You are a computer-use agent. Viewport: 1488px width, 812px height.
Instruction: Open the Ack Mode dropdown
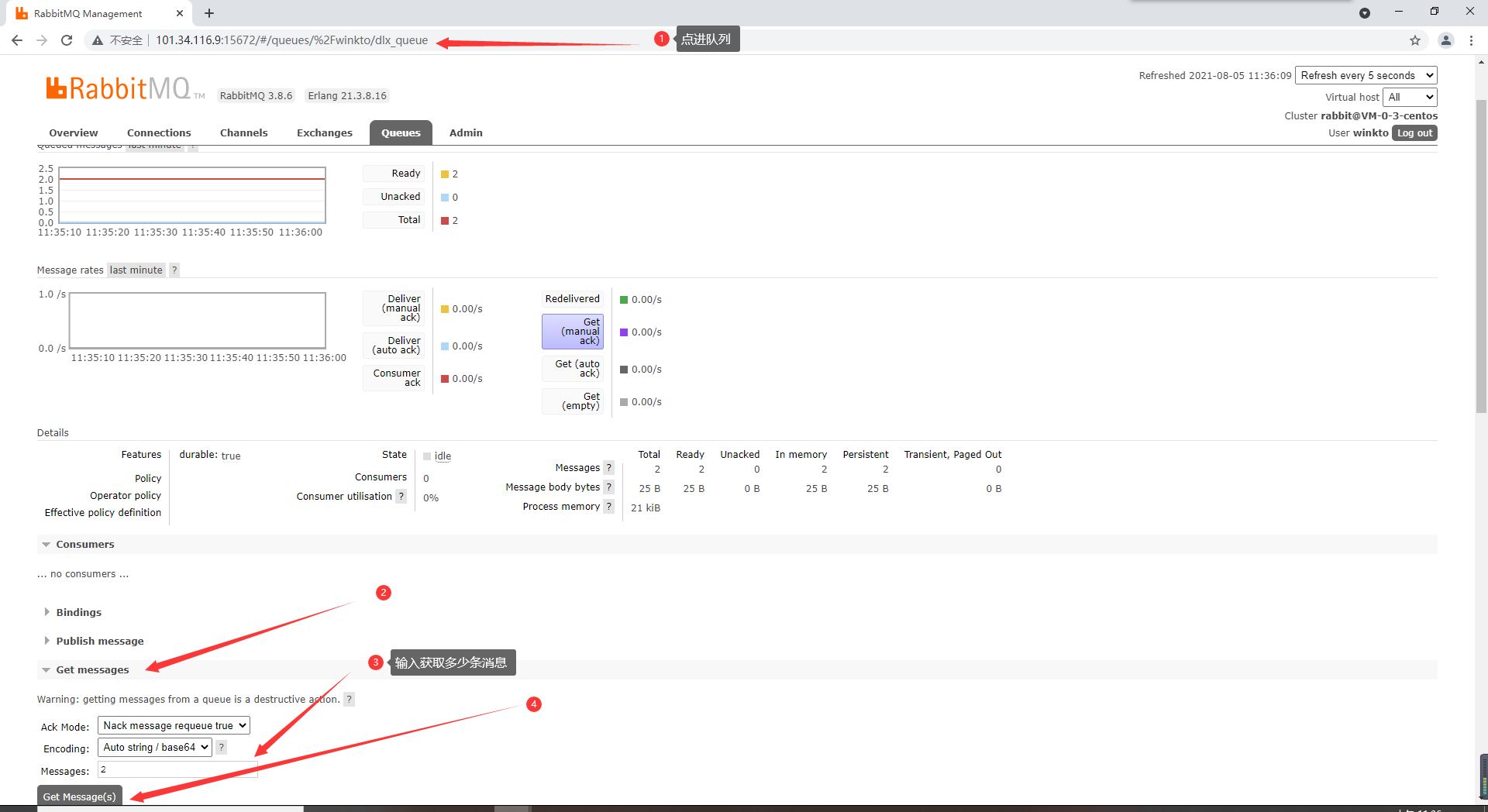(174, 726)
